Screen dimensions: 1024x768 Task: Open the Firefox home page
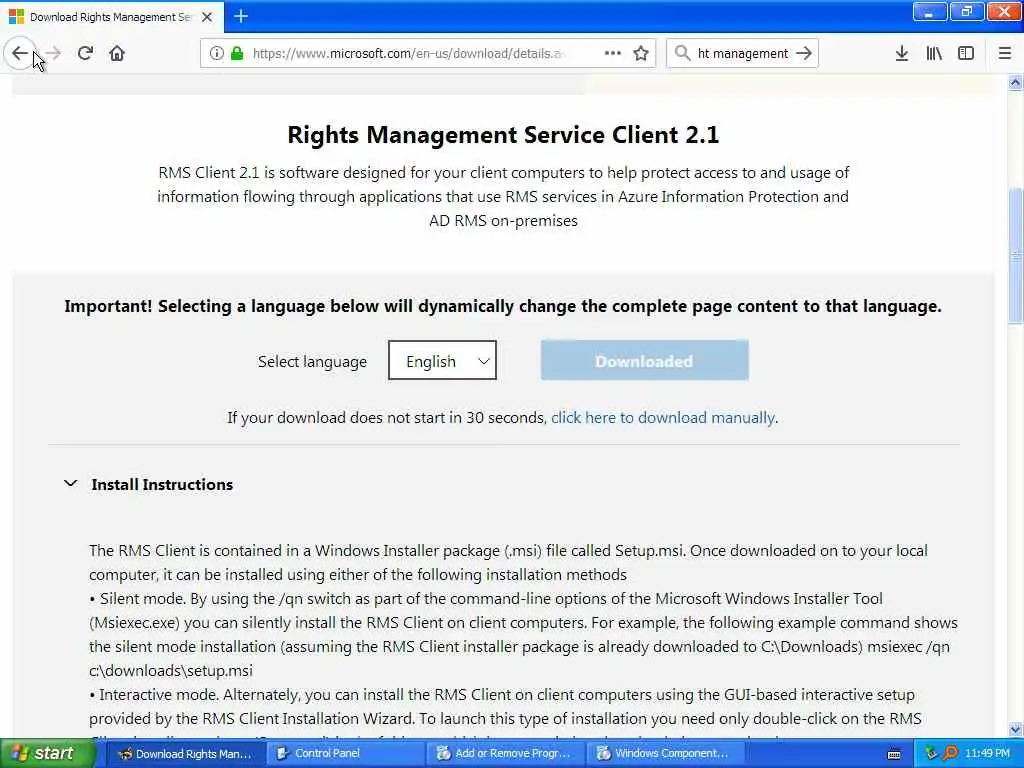[117, 53]
